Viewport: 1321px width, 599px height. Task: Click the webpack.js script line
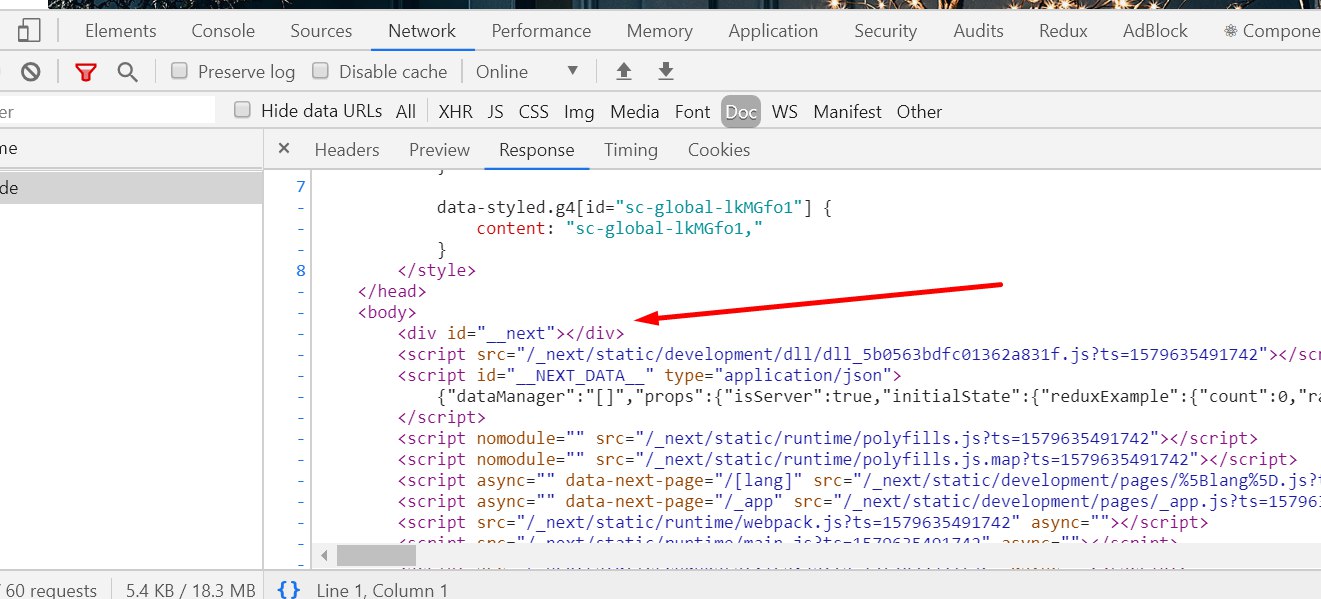[x=803, y=522]
